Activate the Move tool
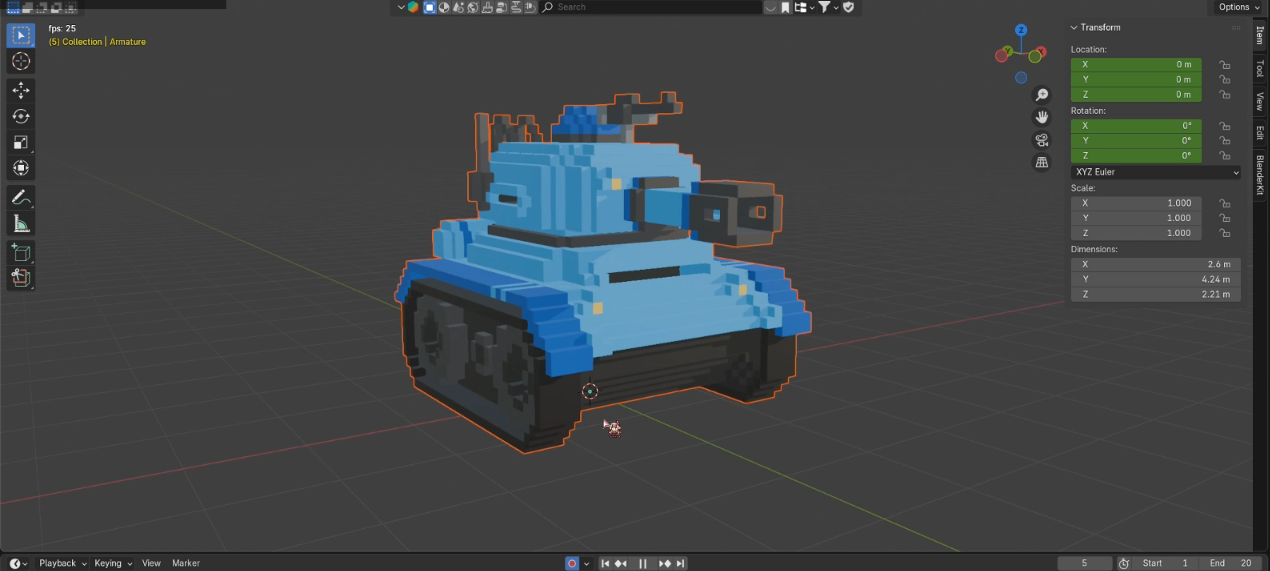This screenshot has height=571, width=1270. [x=21, y=90]
